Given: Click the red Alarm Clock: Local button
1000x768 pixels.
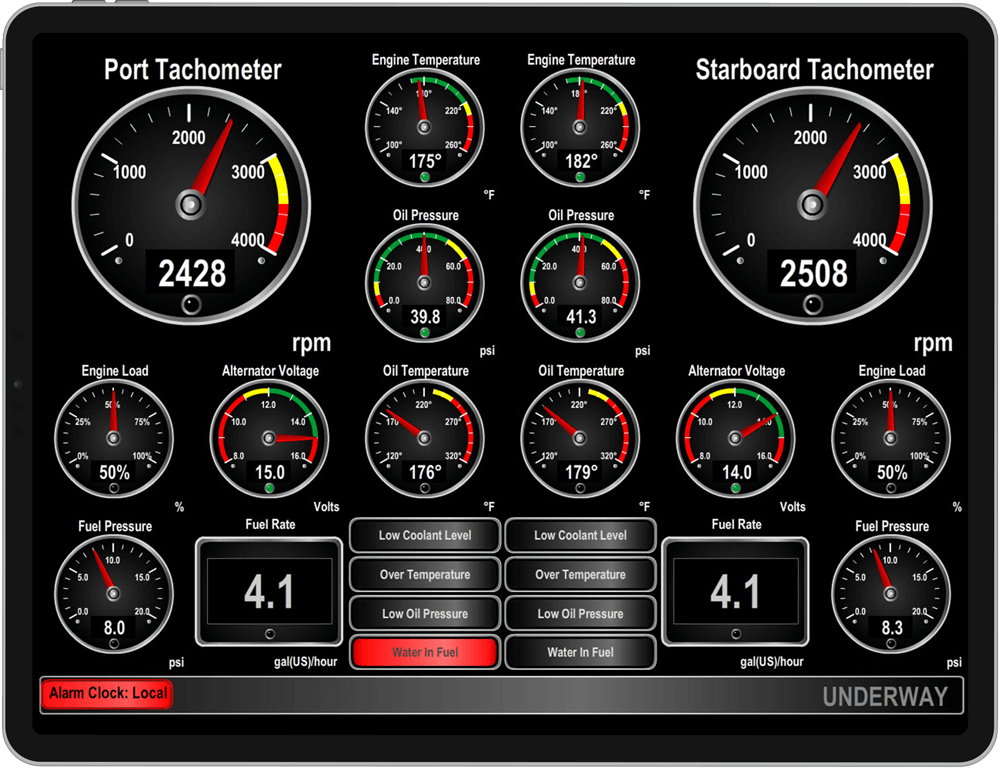Looking at the screenshot, I should point(107,694).
